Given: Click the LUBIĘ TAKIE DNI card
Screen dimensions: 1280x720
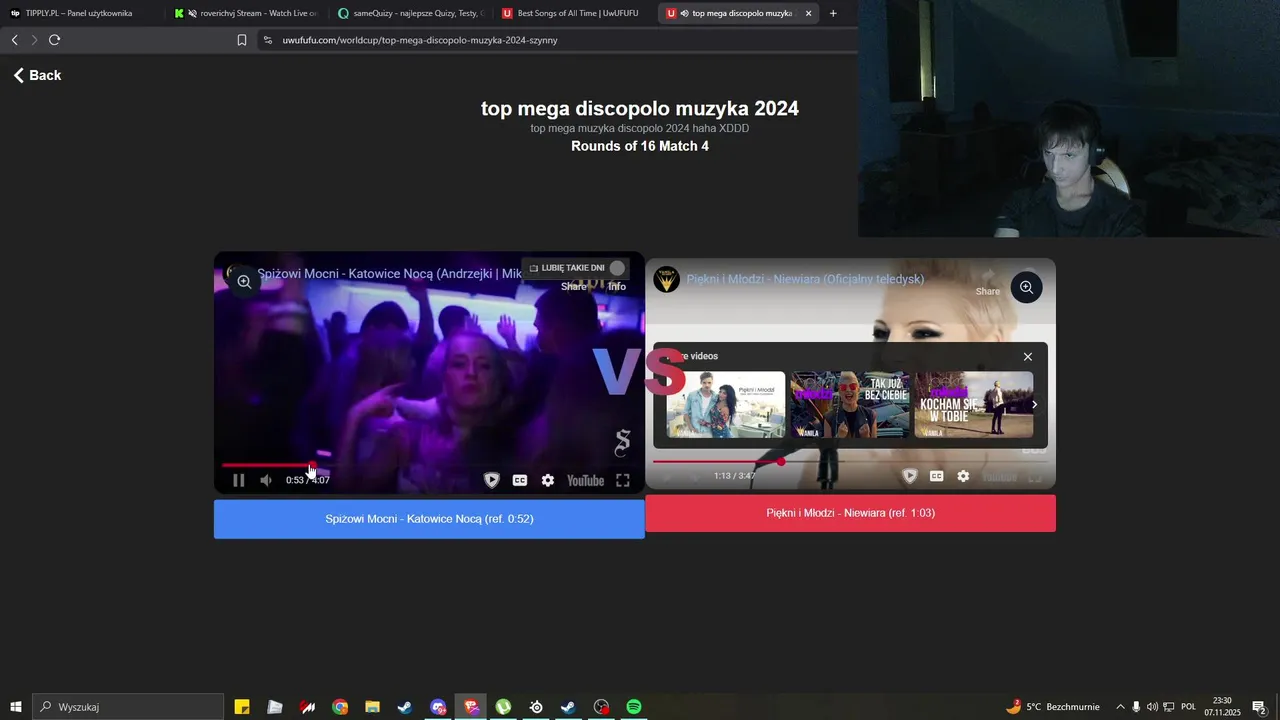Looking at the screenshot, I should pyautogui.click(x=578, y=268).
